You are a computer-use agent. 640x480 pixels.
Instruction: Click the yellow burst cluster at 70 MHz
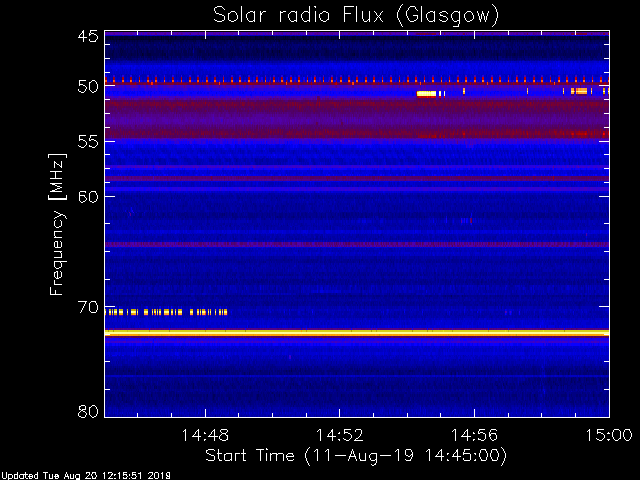(x=166, y=312)
